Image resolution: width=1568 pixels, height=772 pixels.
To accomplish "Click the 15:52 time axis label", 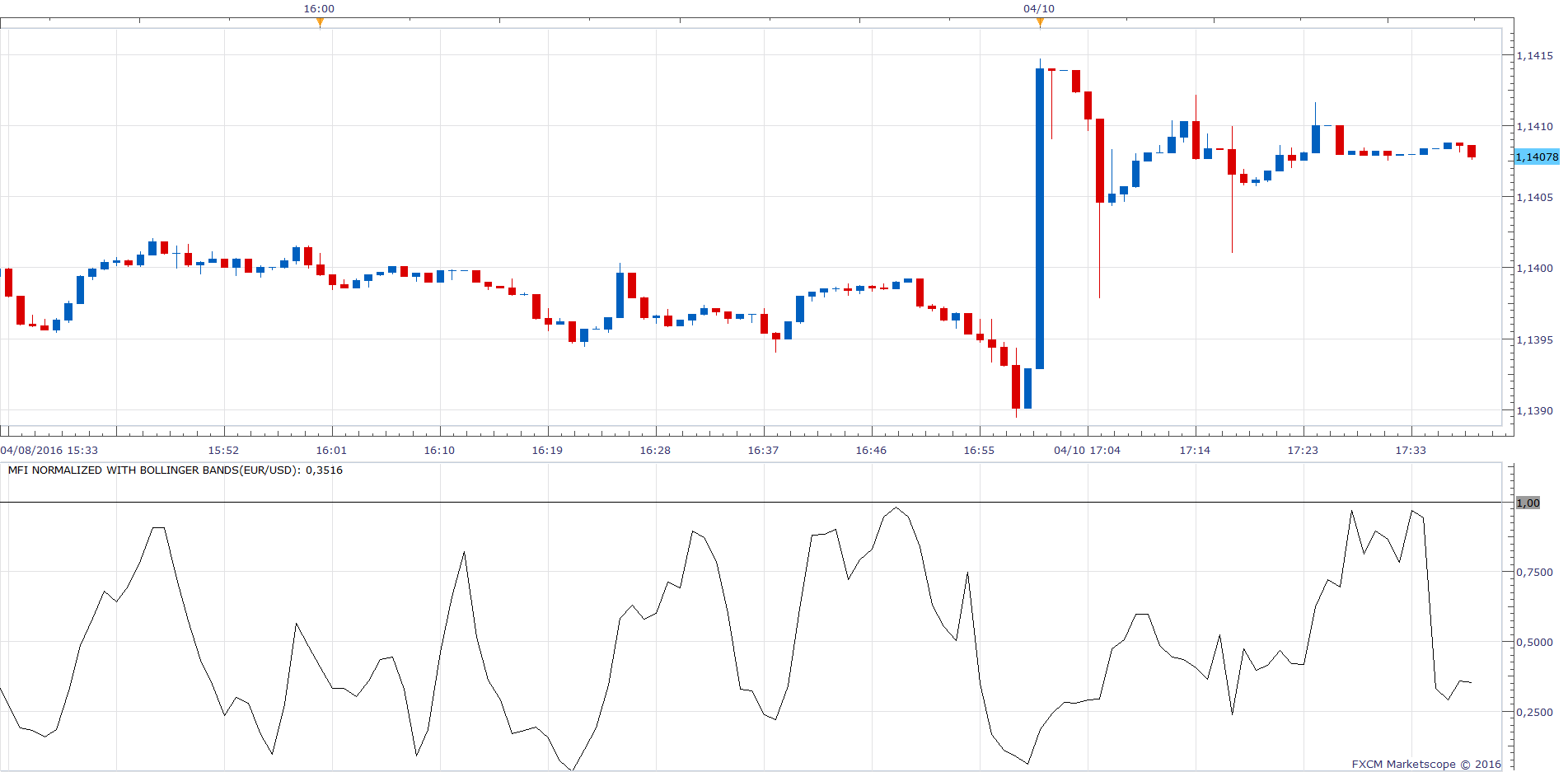I will pos(223,451).
